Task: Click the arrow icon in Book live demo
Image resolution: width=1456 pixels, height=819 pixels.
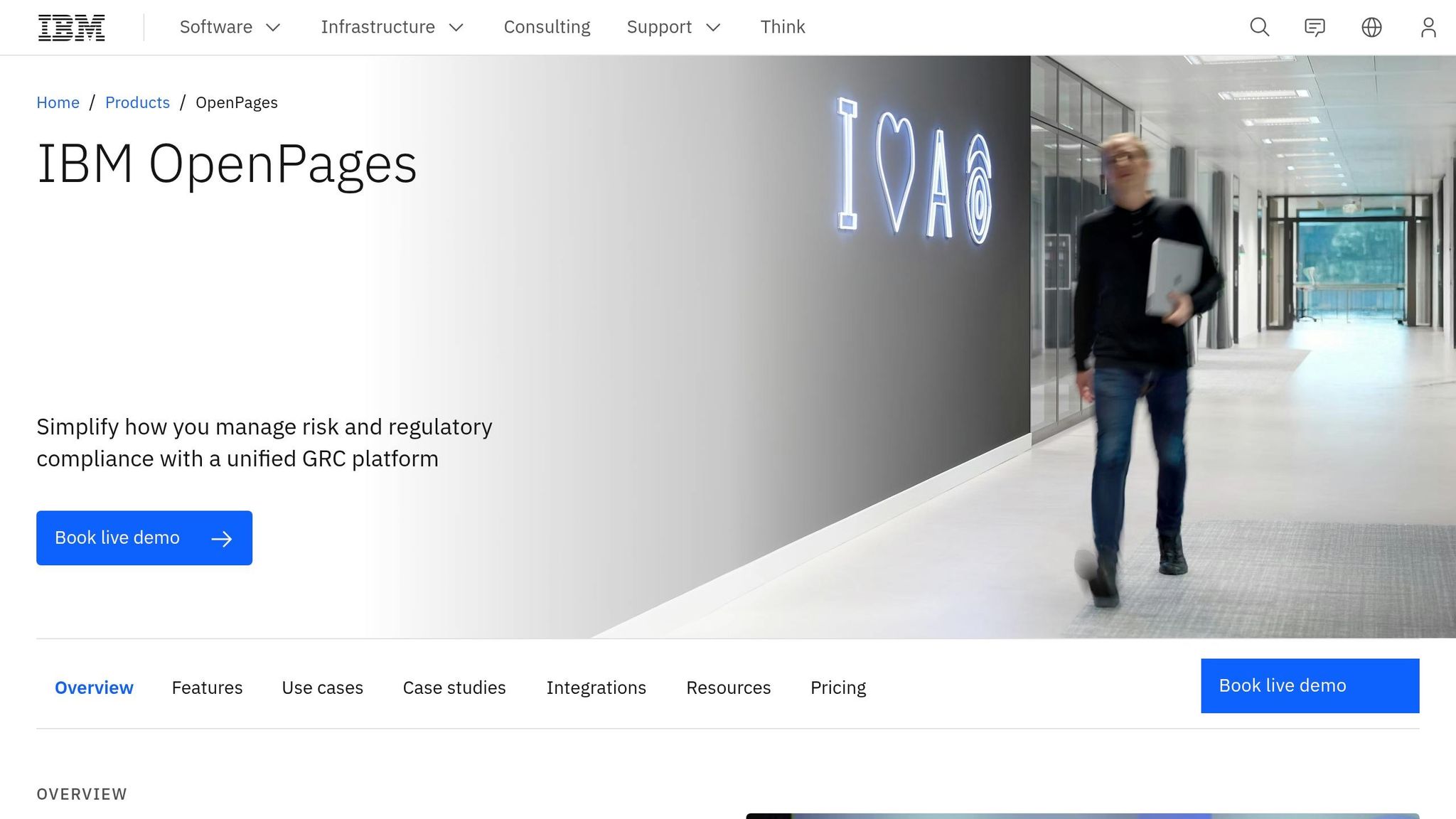Action: [x=222, y=539]
